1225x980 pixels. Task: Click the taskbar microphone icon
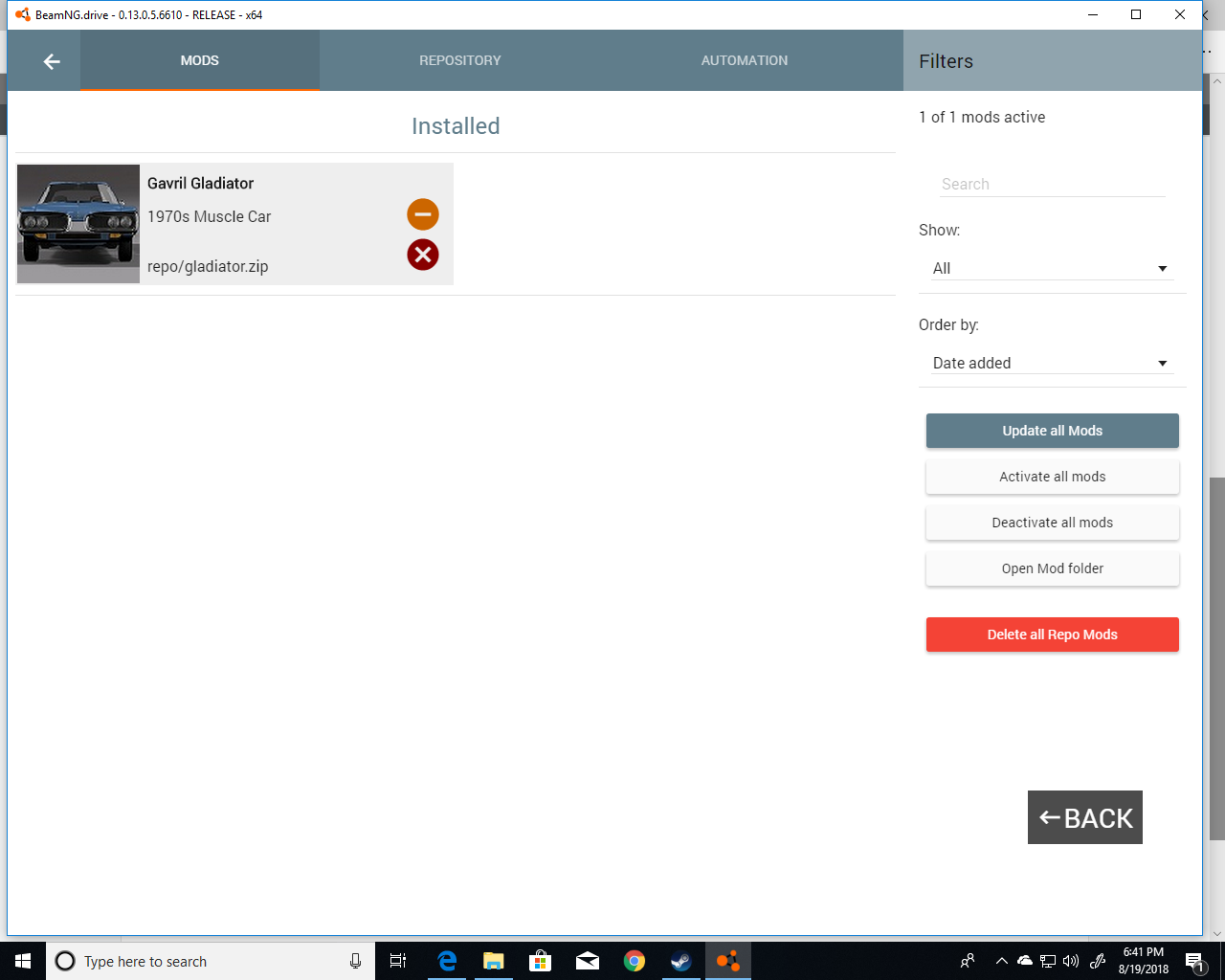[x=355, y=961]
